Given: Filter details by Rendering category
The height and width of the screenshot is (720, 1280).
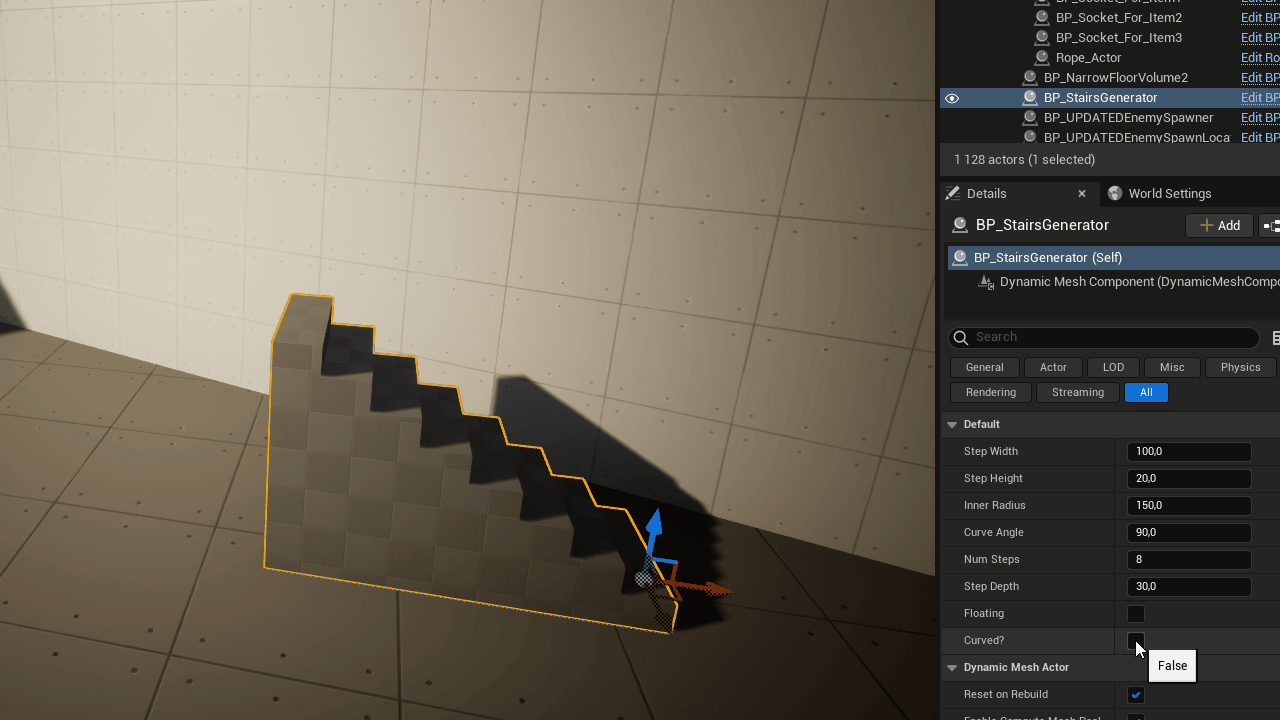Looking at the screenshot, I should (991, 392).
